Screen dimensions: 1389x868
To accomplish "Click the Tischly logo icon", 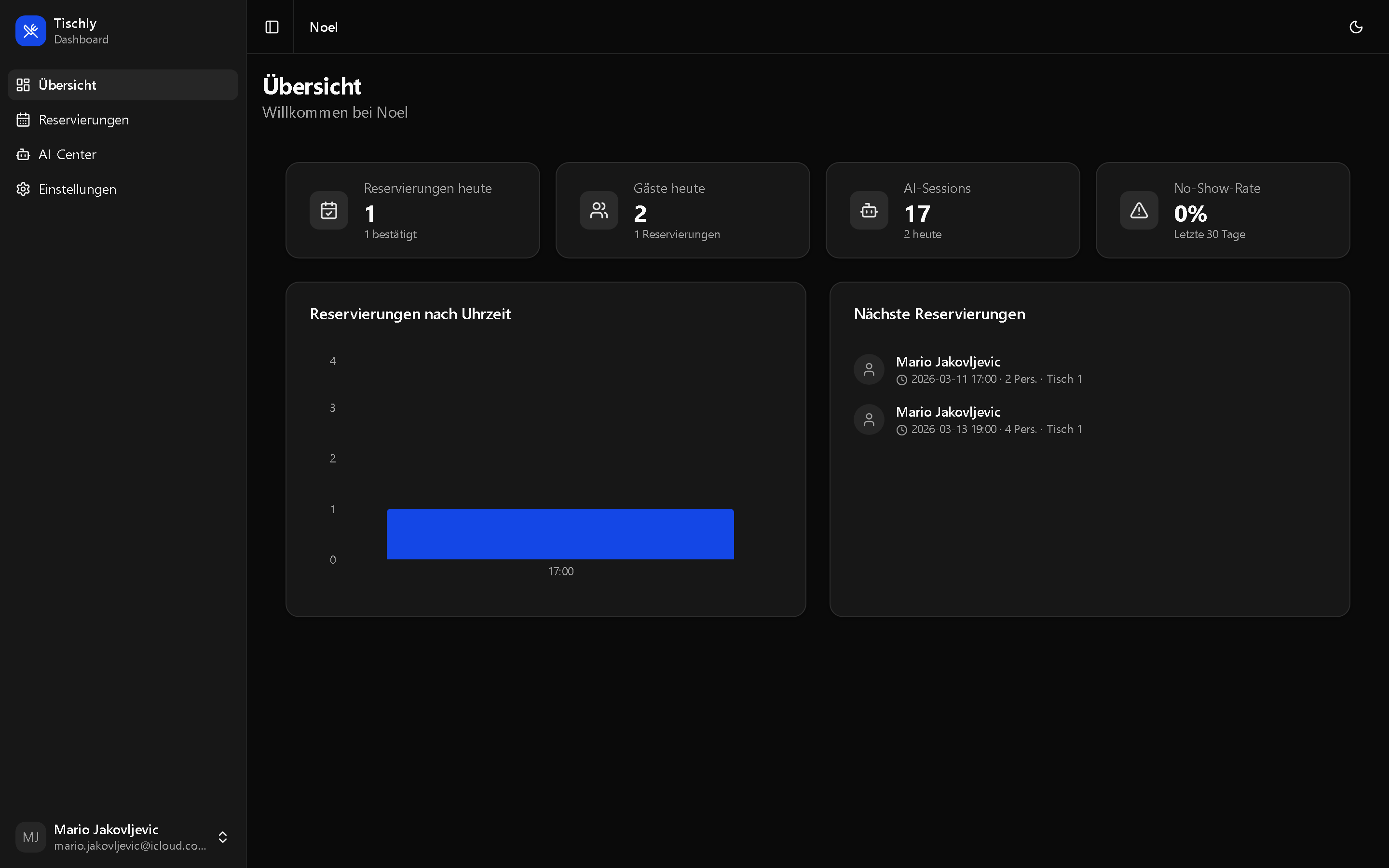I will pos(30,30).
